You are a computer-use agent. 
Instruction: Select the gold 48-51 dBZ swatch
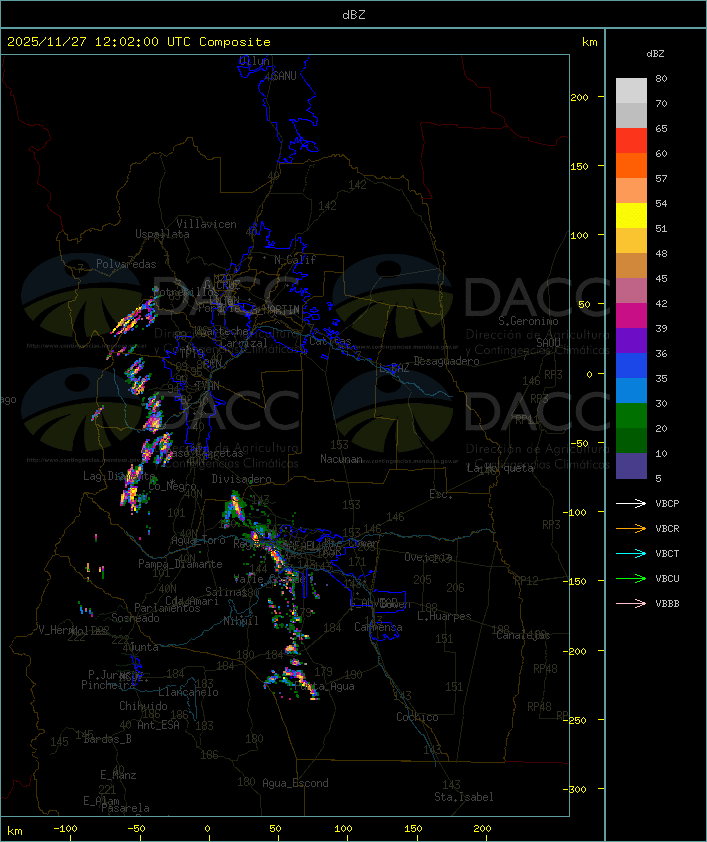click(631, 240)
